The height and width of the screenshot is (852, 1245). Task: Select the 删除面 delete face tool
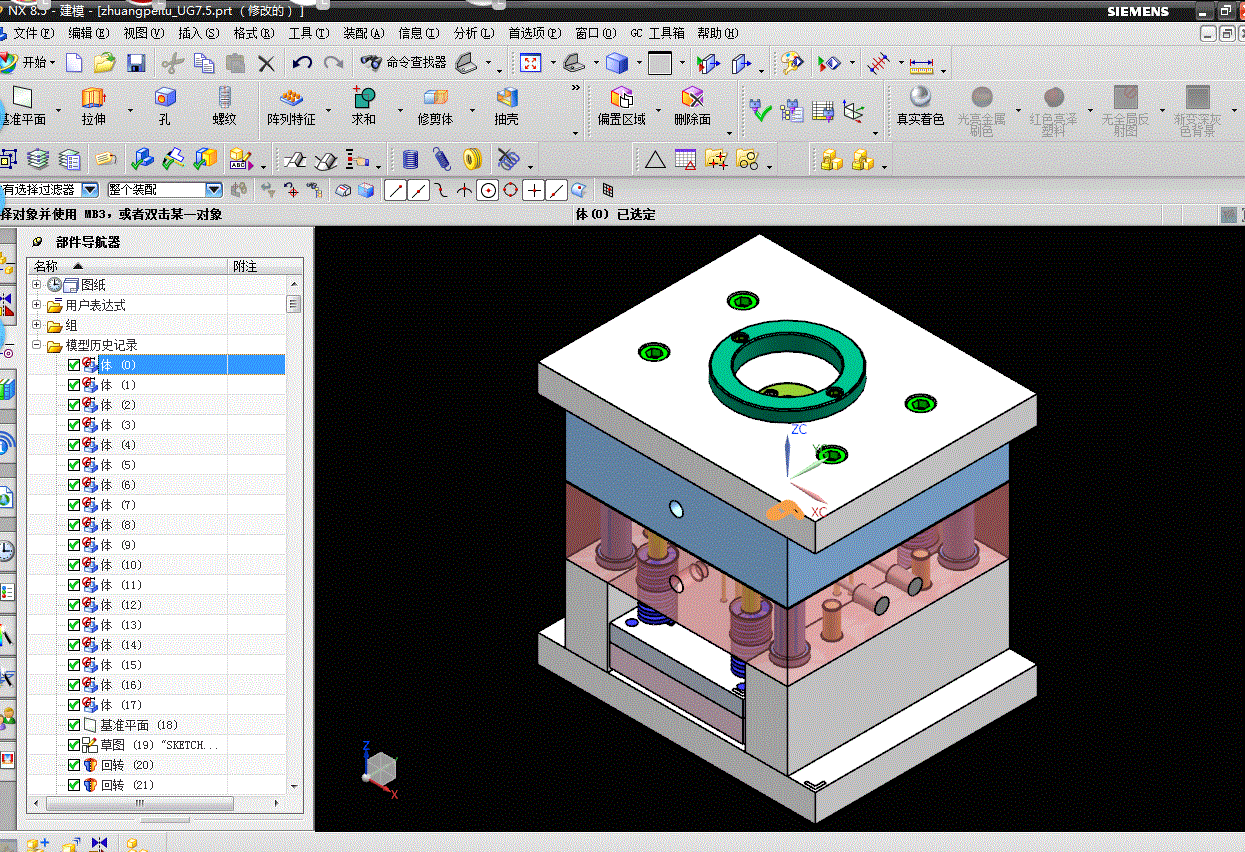pos(692,107)
